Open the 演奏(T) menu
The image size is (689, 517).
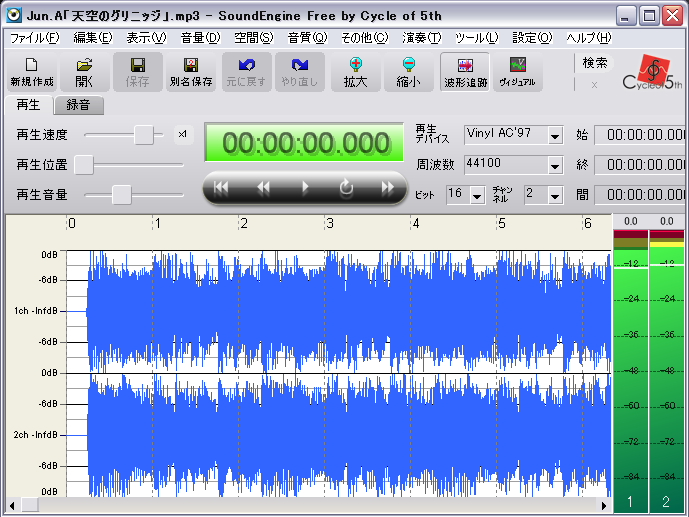(421, 38)
